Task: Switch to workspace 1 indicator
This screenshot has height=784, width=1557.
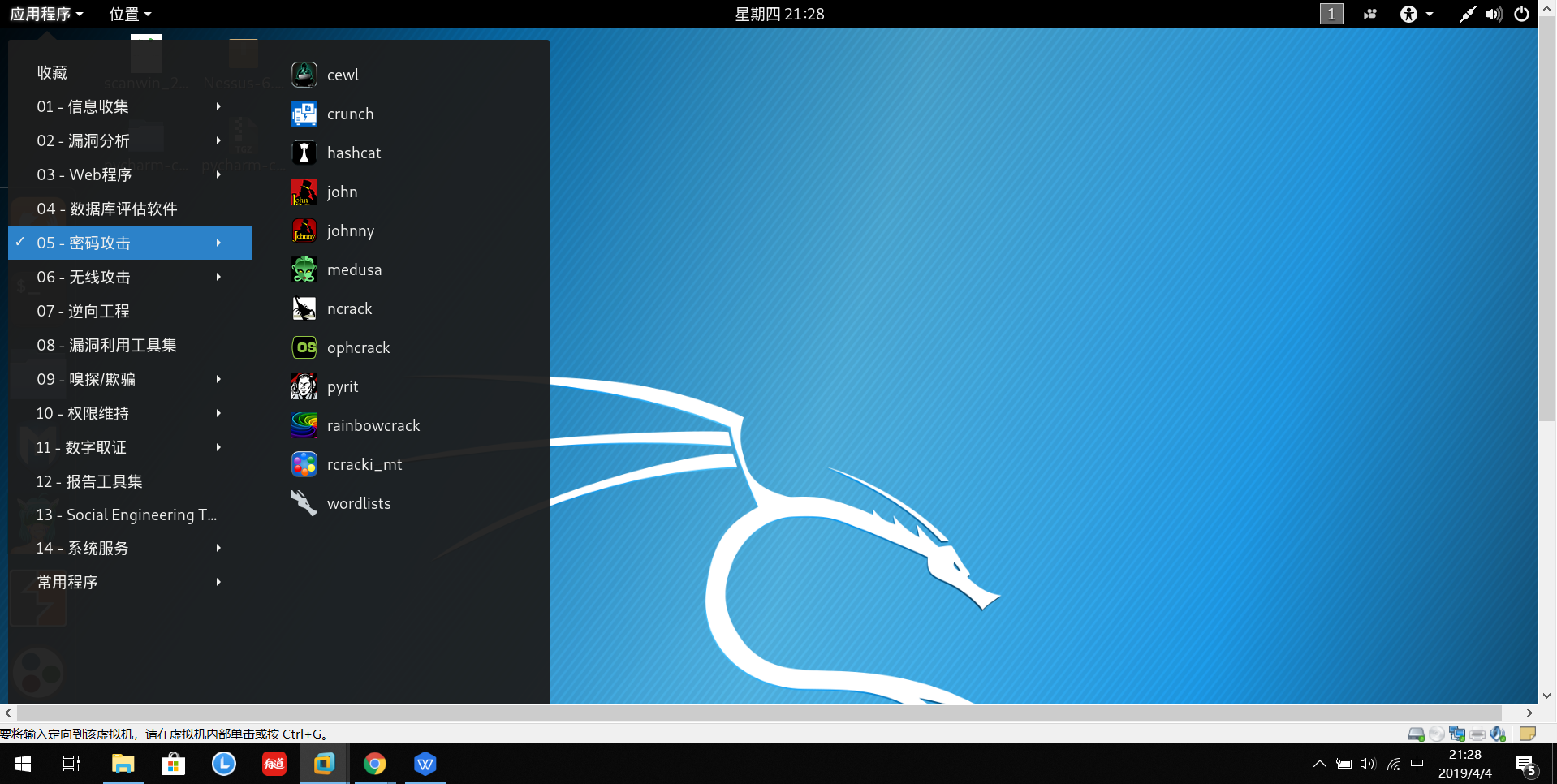Action: pyautogui.click(x=1331, y=14)
